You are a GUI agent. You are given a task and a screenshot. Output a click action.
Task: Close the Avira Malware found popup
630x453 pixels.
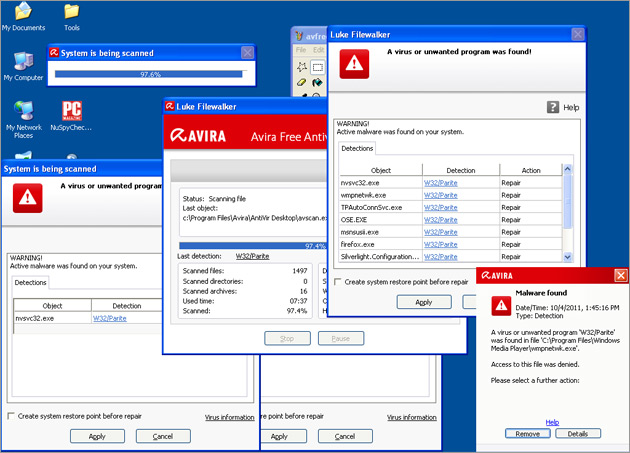pos(621,275)
